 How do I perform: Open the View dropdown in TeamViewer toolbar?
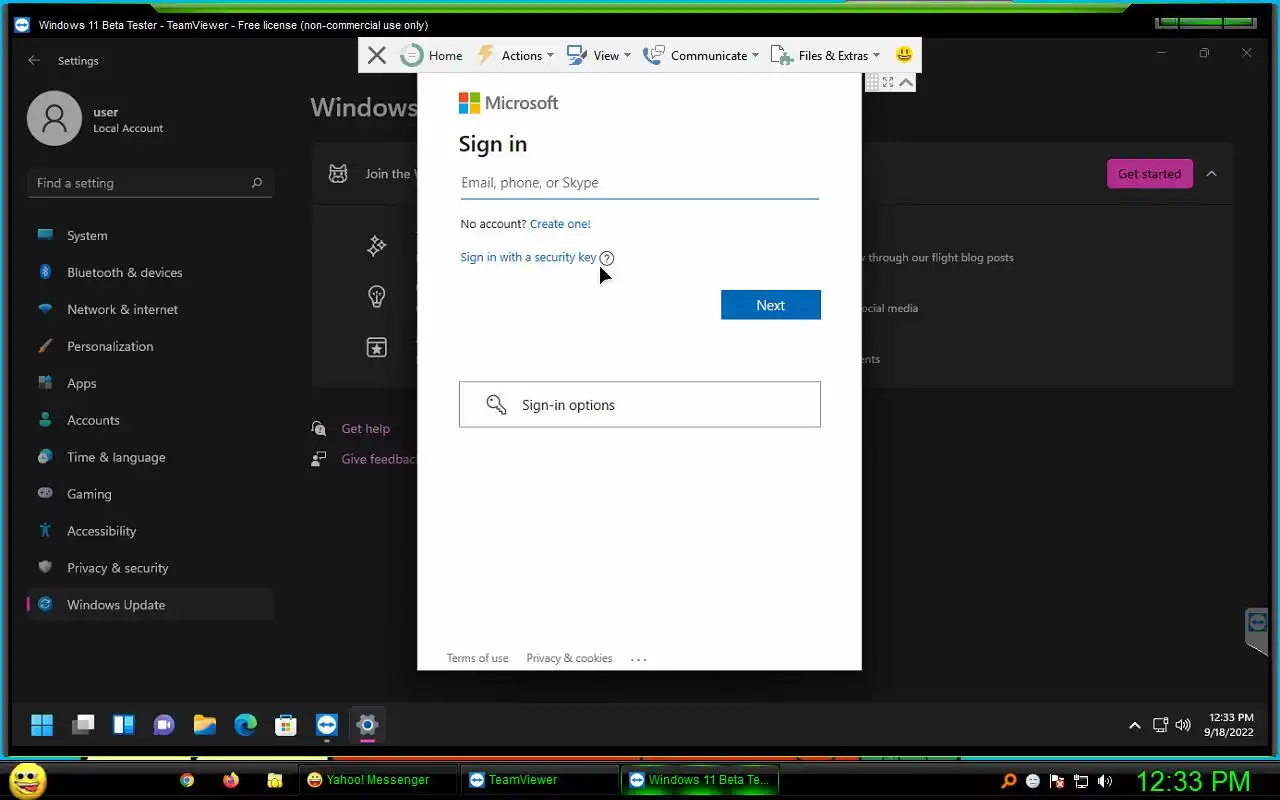[x=598, y=55]
